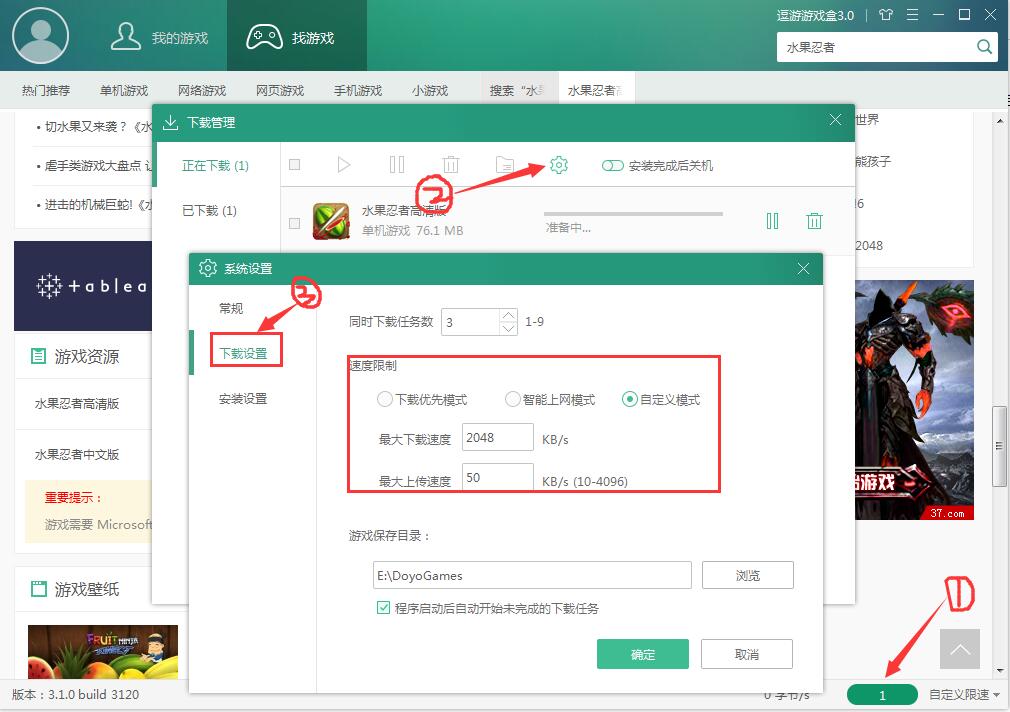Click the main page vertical scrollbar thumb
The height and width of the screenshot is (712, 1010).
[999, 446]
